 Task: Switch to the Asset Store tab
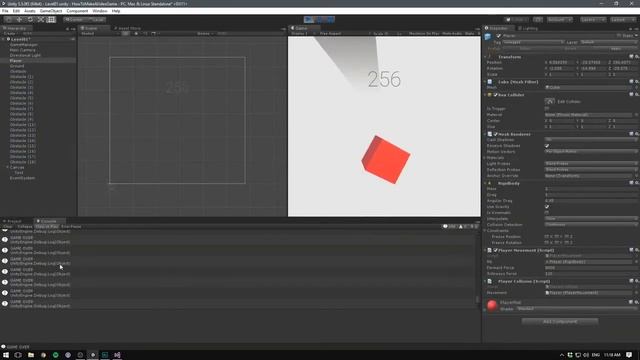coord(127,28)
